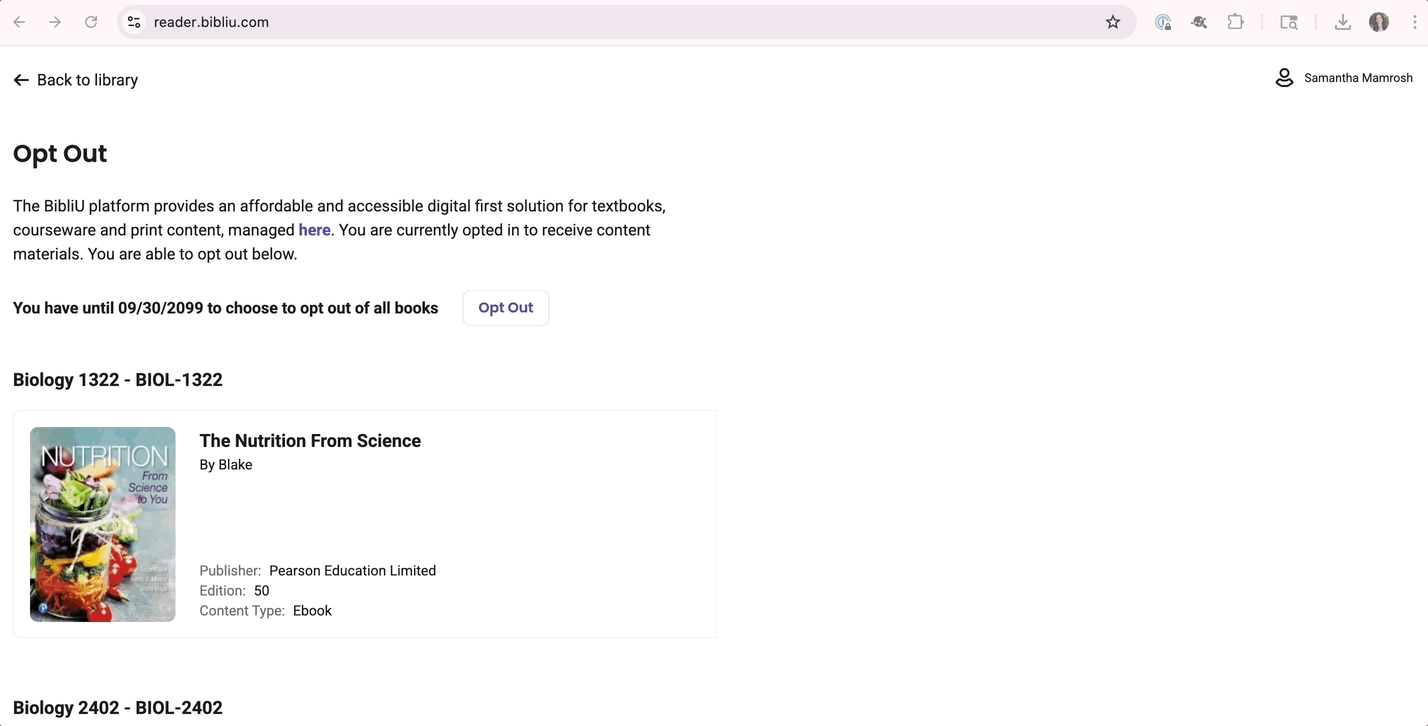This screenshot has height=726, width=1428.
Task: Reload the page with the refresh icon
Action: (x=91, y=22)
